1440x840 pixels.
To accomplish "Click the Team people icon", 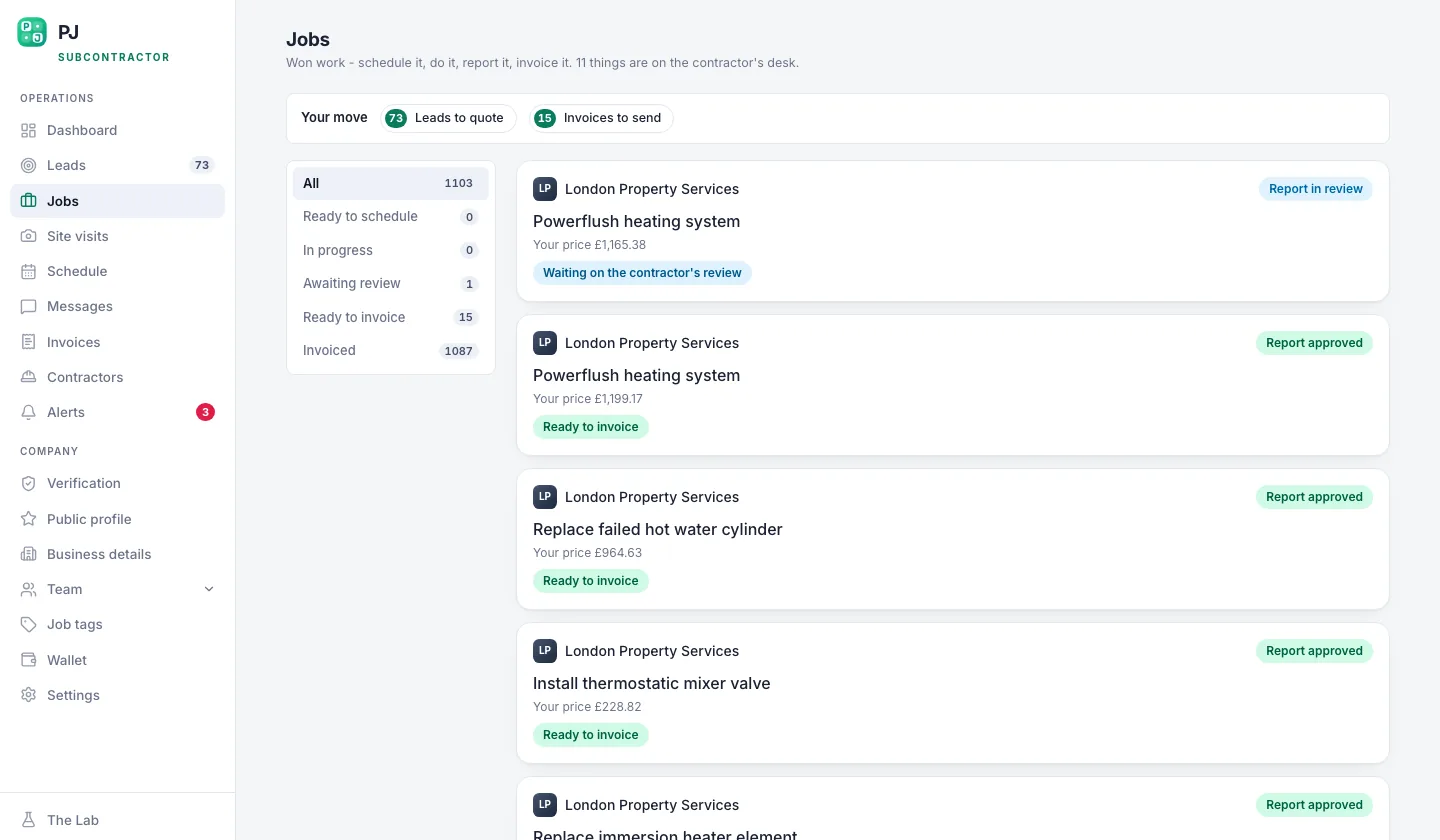I will 28,589.
